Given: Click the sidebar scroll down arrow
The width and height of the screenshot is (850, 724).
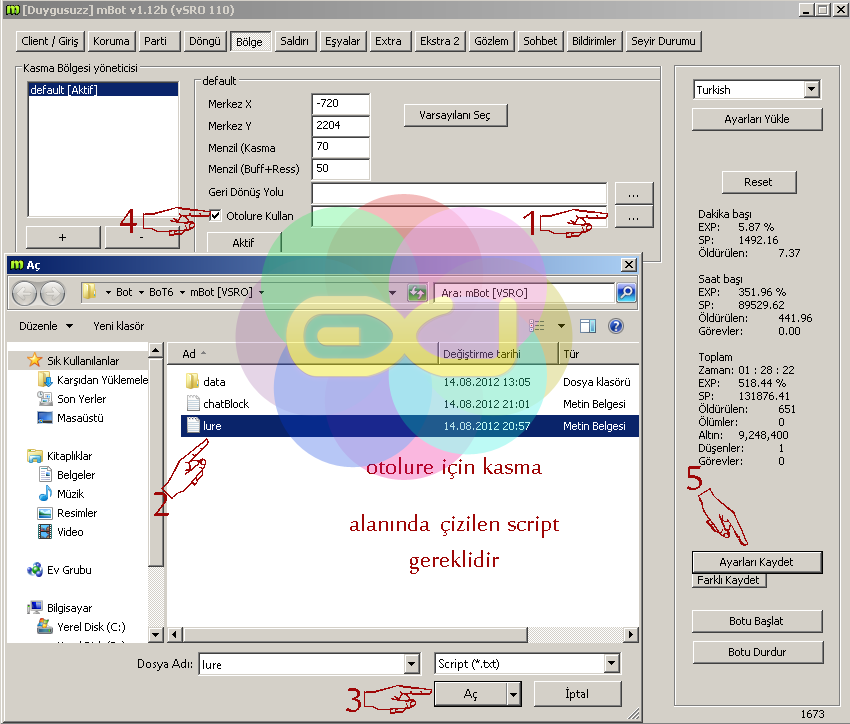Looking at the screenshot, I should pos(156,635).
